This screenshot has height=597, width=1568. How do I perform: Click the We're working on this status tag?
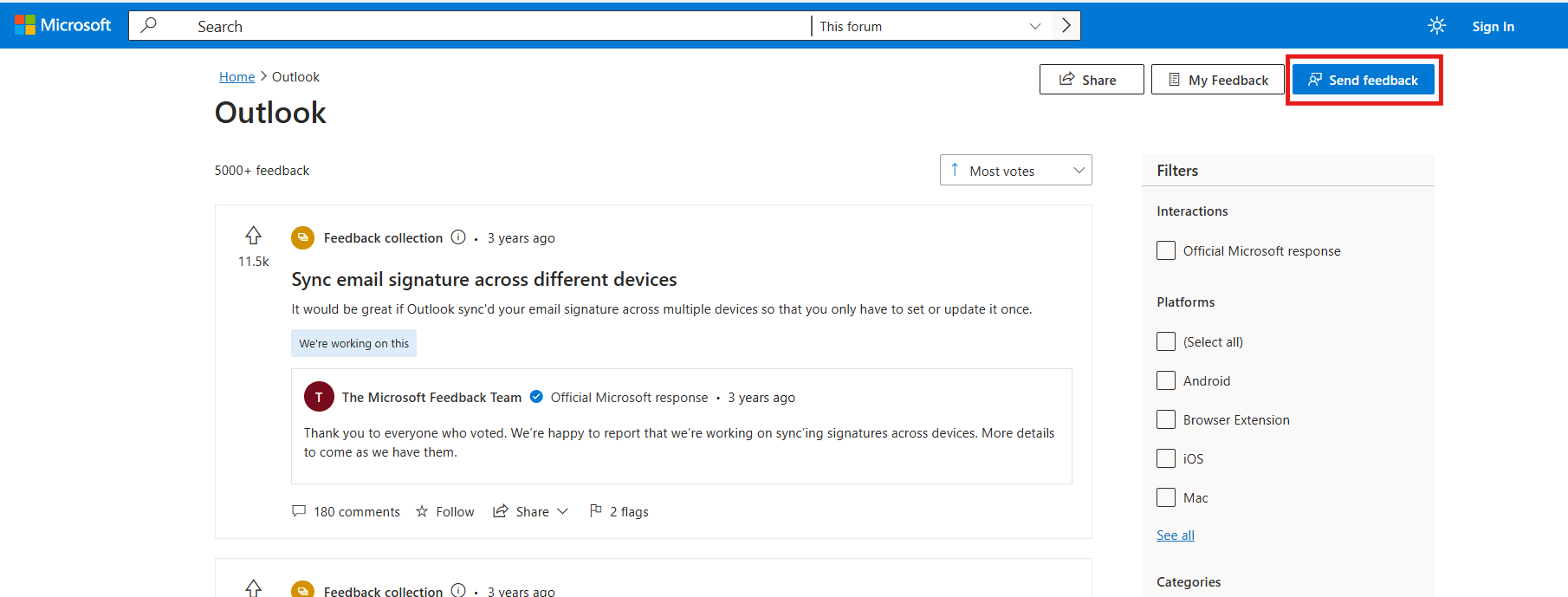(x=353, y=343)
